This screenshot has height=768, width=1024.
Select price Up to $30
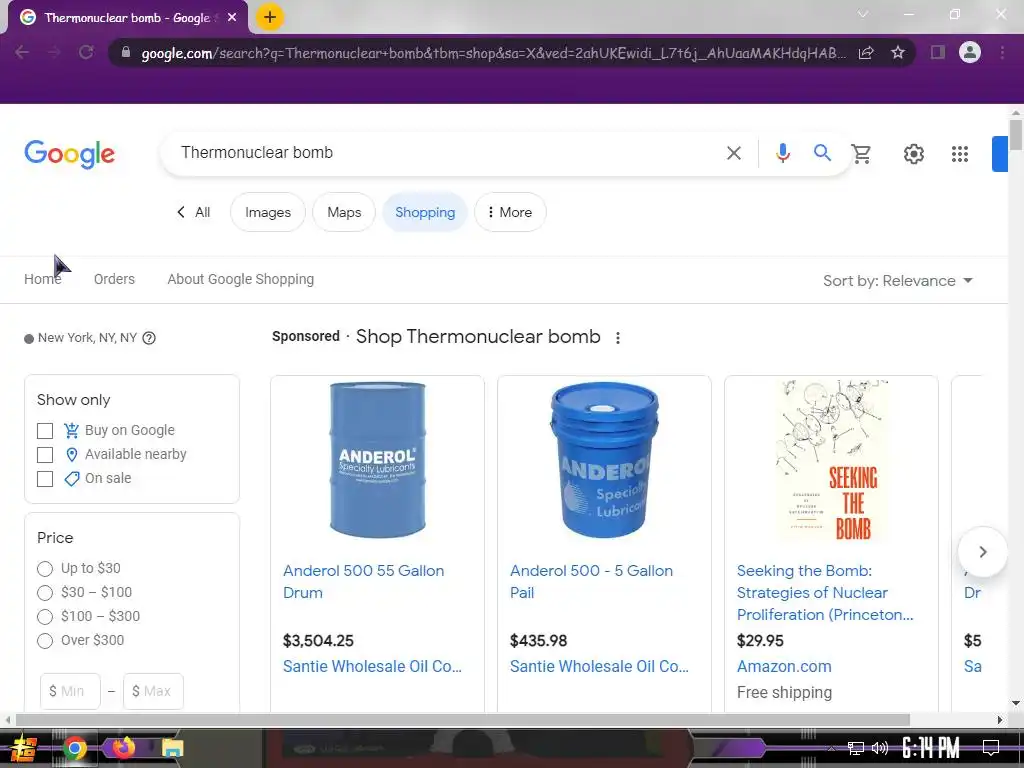(45, 569)
